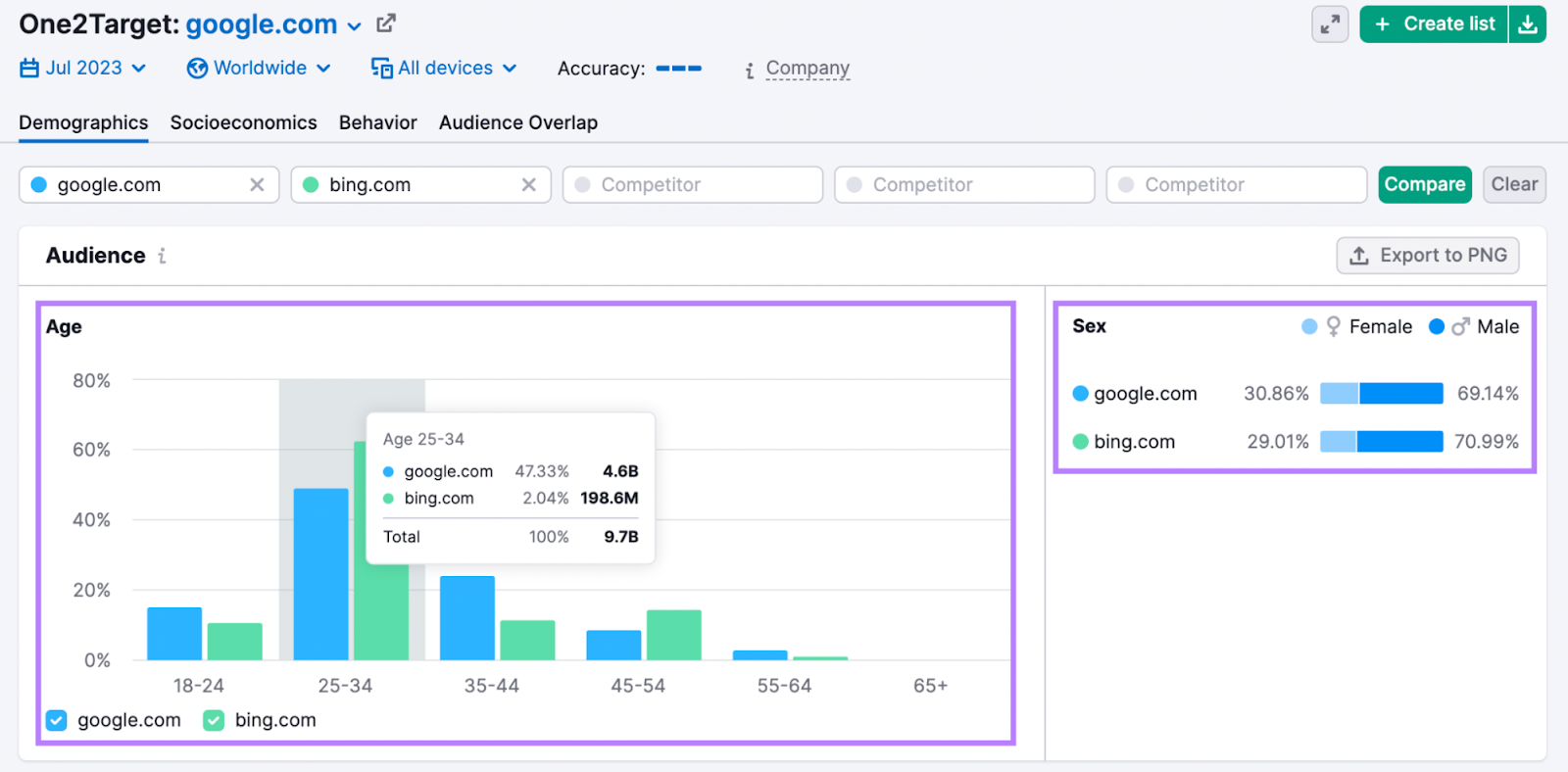Click the google.com domain input field
This screenshot has height=772, width=1568.
coord(149,184)
